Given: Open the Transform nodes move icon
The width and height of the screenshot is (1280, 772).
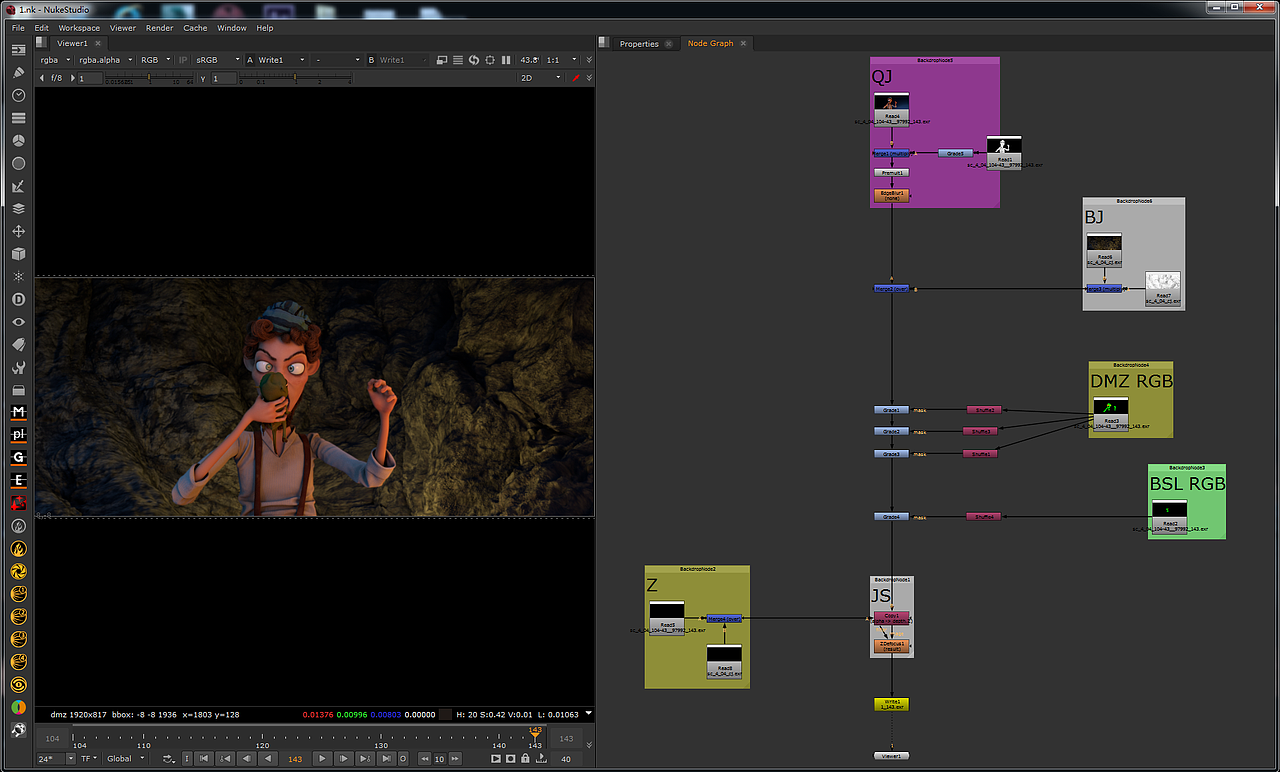Looking at the screenshot, I should (18, 231).
